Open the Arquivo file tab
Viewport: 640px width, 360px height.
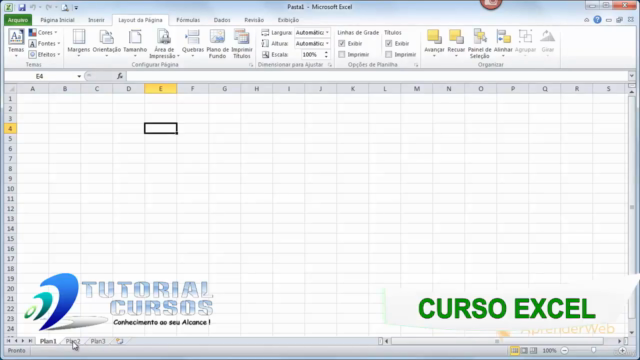18,20
